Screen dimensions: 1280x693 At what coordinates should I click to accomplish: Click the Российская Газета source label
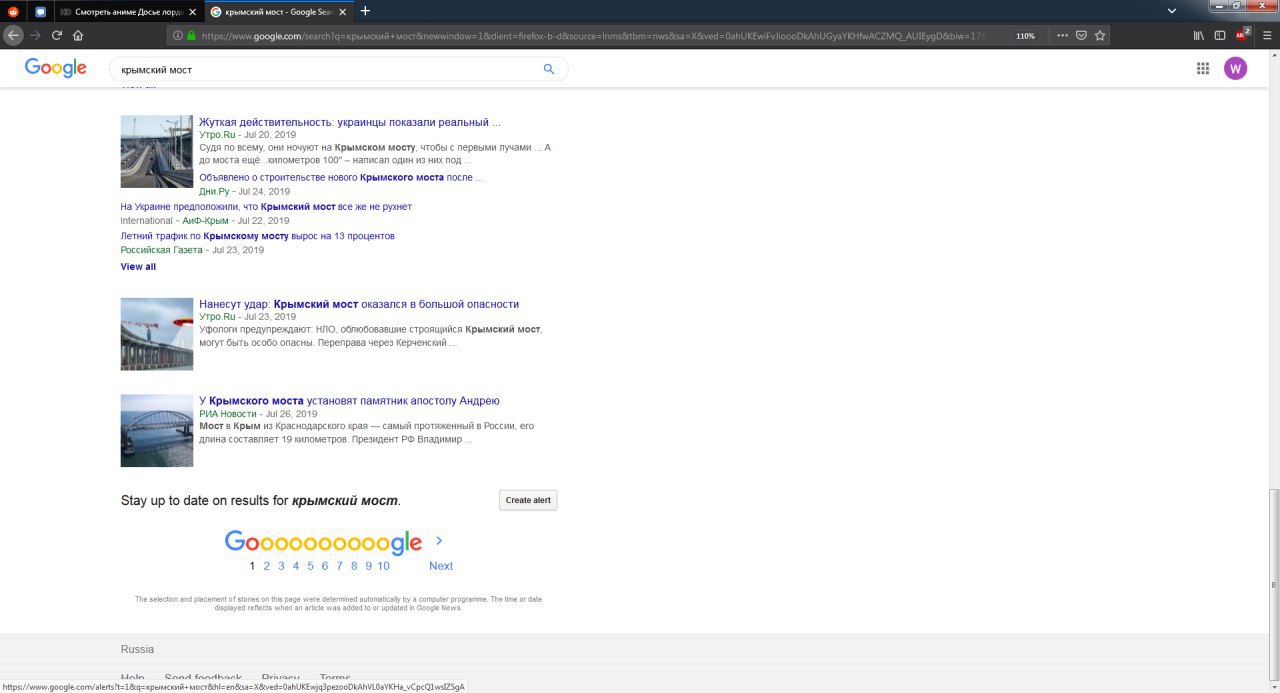(161, 250)
